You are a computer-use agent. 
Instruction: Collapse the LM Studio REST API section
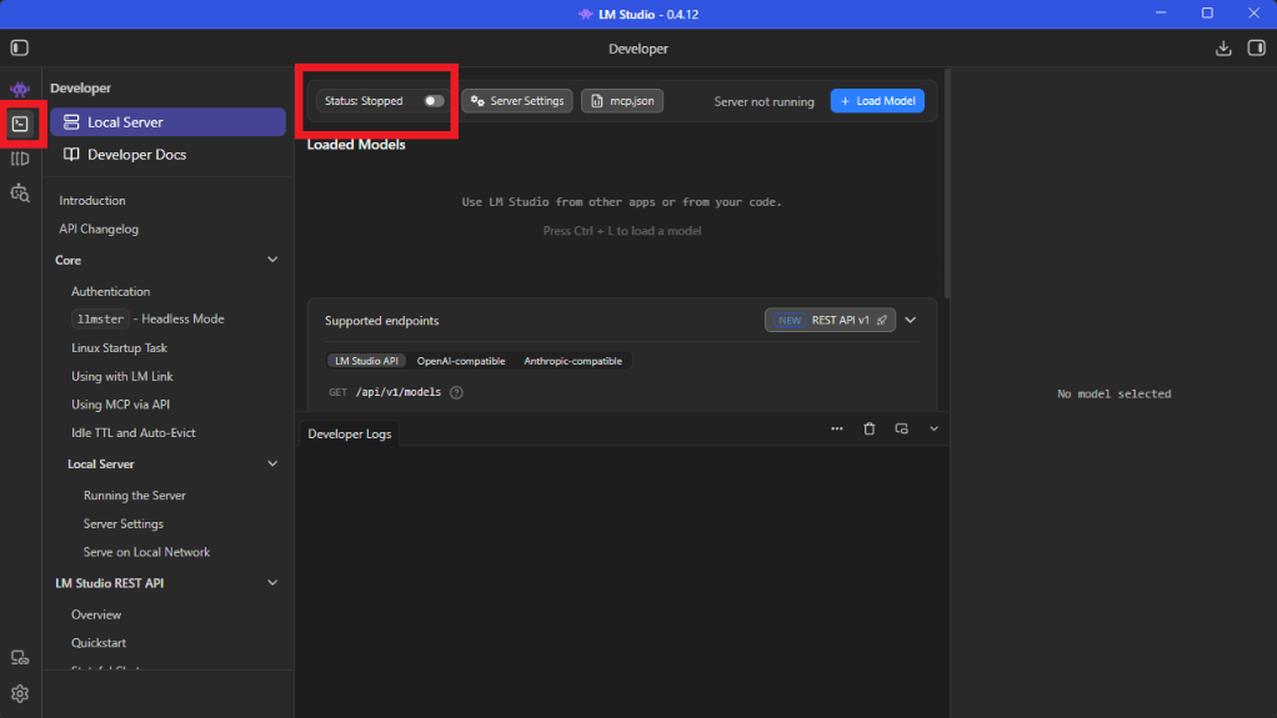tap(273, 583)
